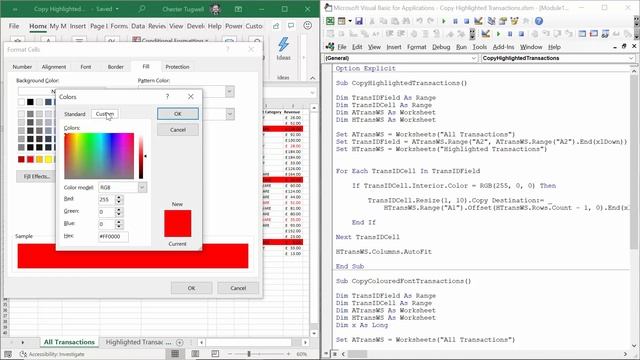The width and height of the screenshot is (640, 360).
Task: Open the Project Explorer from VBA toolbar
Action: click(x=491, y=21)
